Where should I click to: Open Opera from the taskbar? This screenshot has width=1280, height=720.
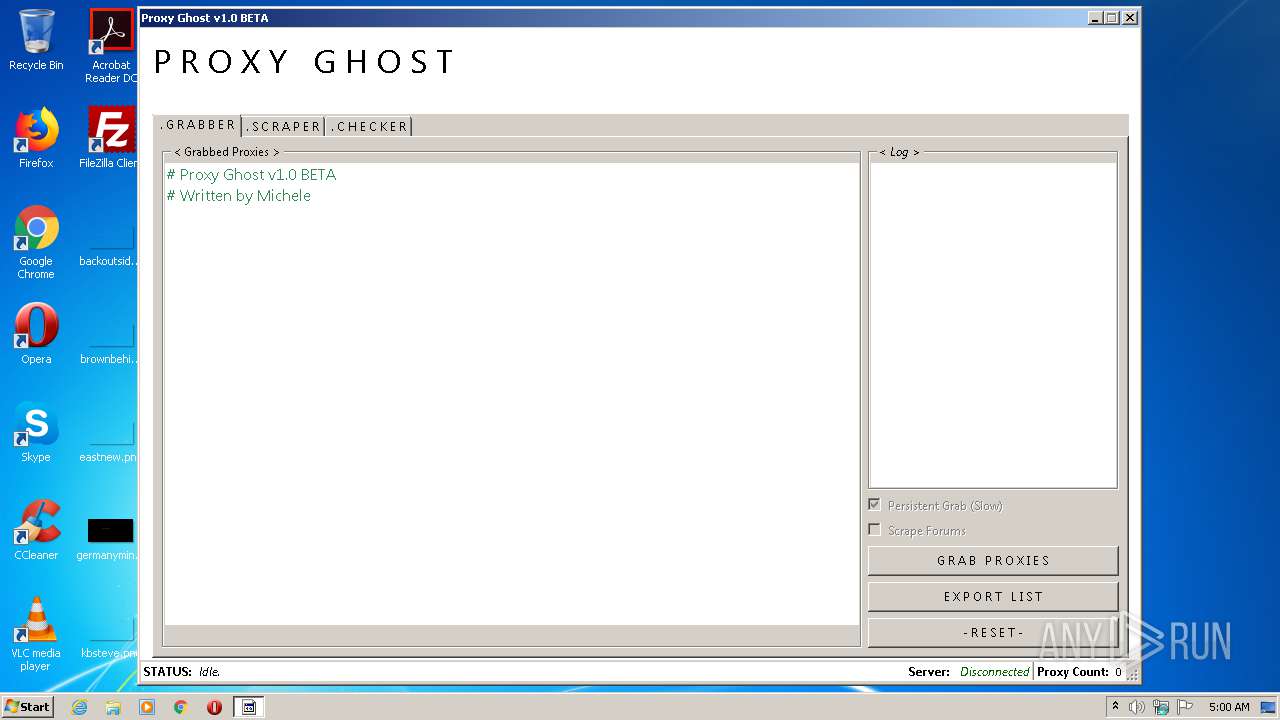214,707
